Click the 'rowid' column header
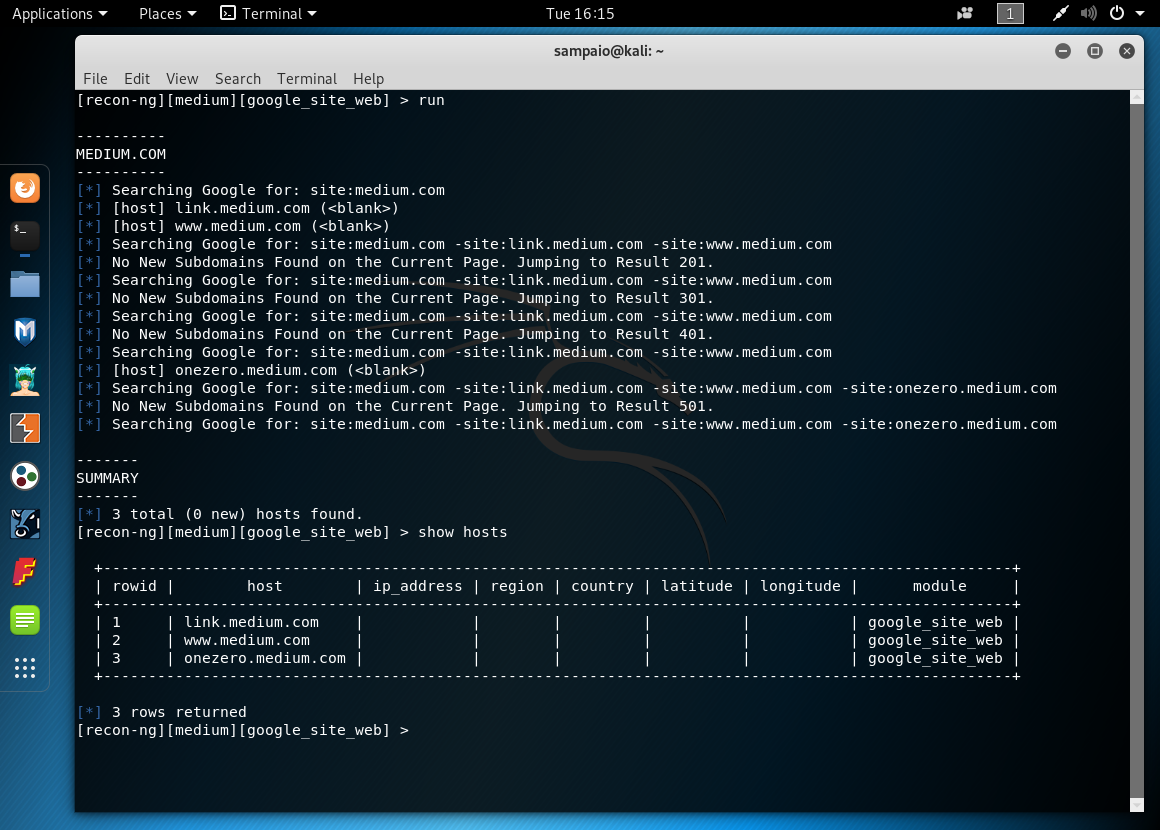1160x830 pixels. click(135, 586)
